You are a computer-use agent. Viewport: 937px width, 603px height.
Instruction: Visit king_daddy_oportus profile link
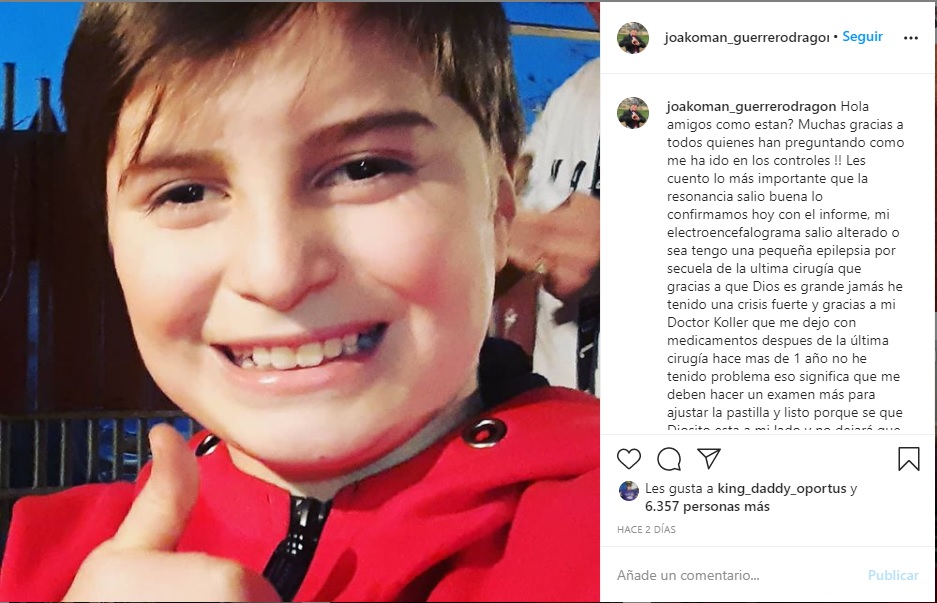(x=782, y=488)
